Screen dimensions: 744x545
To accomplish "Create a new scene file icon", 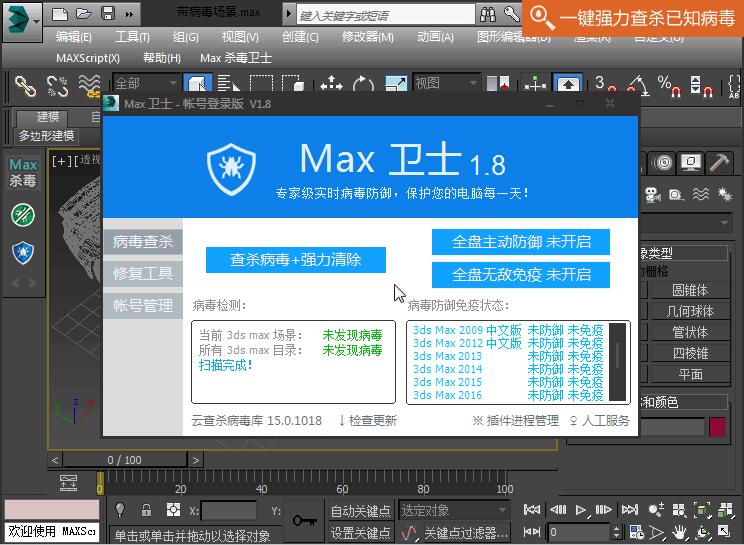I will [x=60, y=14].
